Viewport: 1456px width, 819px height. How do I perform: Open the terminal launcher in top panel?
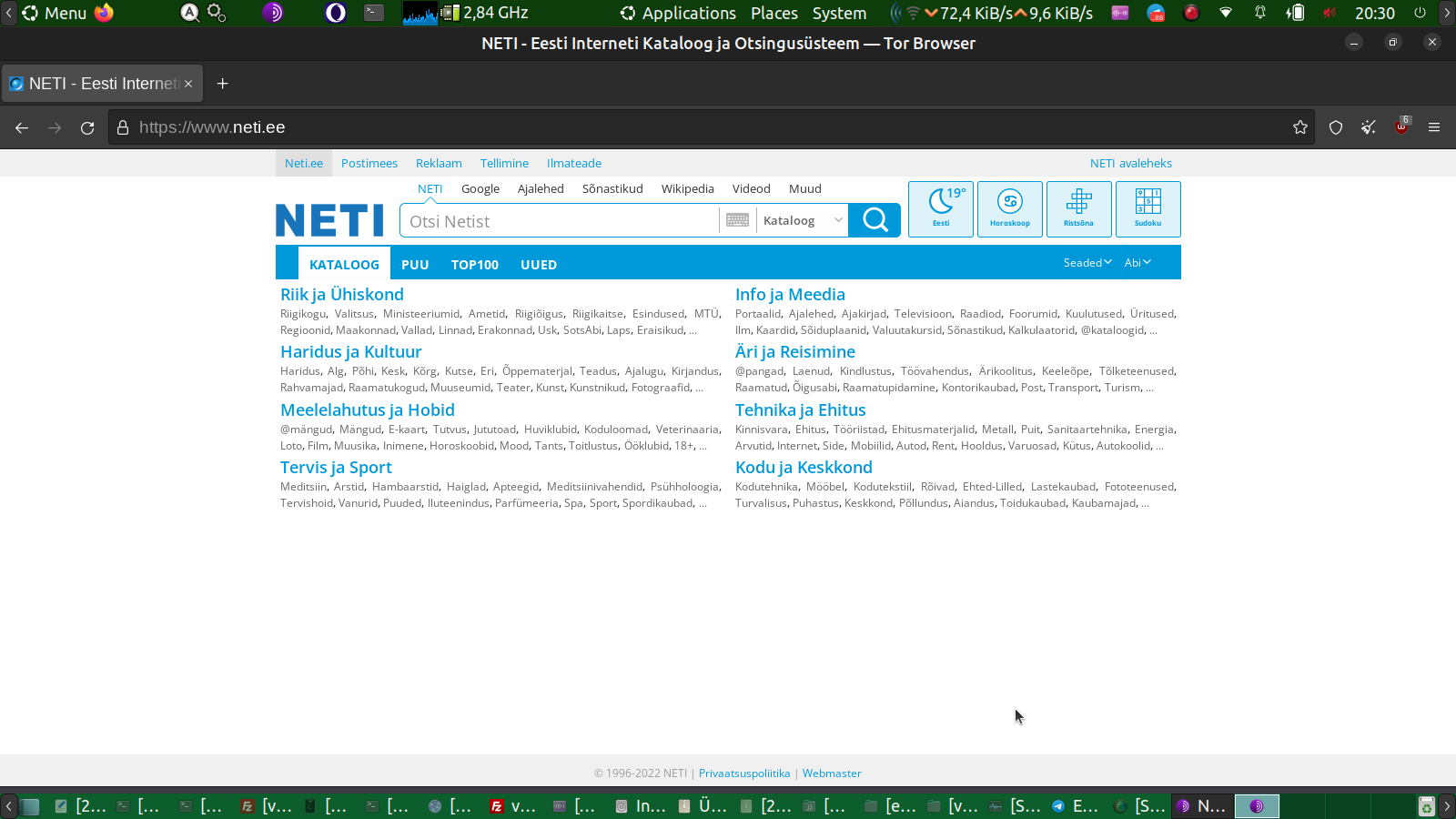click(374, 13)
